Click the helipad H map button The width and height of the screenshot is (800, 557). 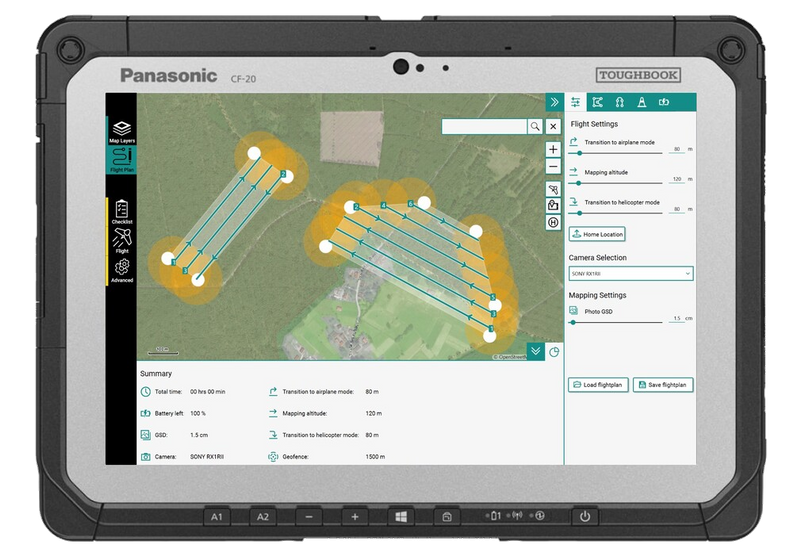coord(553,222)
